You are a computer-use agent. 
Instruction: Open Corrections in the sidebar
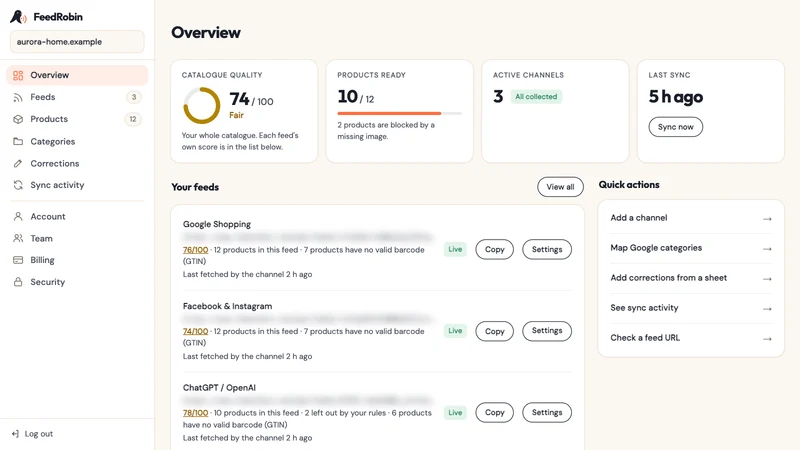pos(77,163)
